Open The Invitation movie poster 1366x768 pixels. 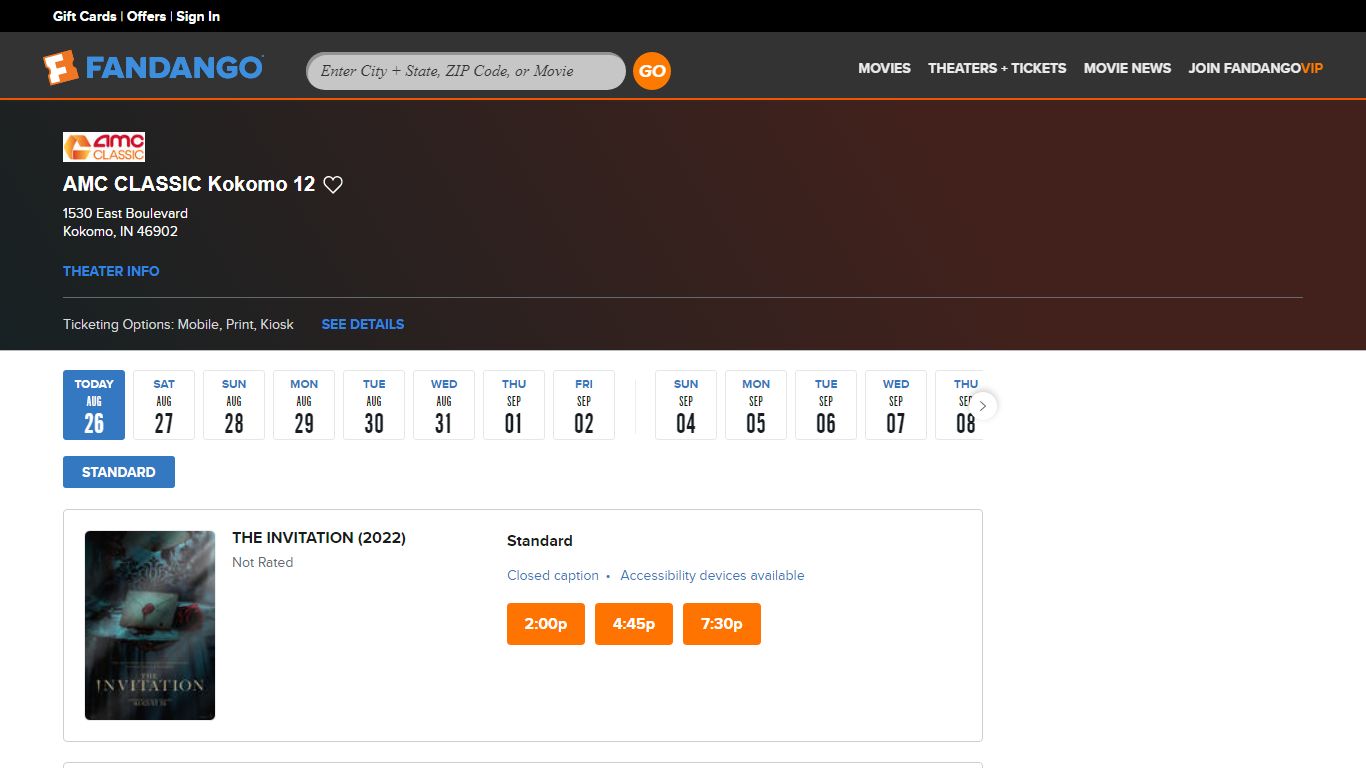click(150, 625)
